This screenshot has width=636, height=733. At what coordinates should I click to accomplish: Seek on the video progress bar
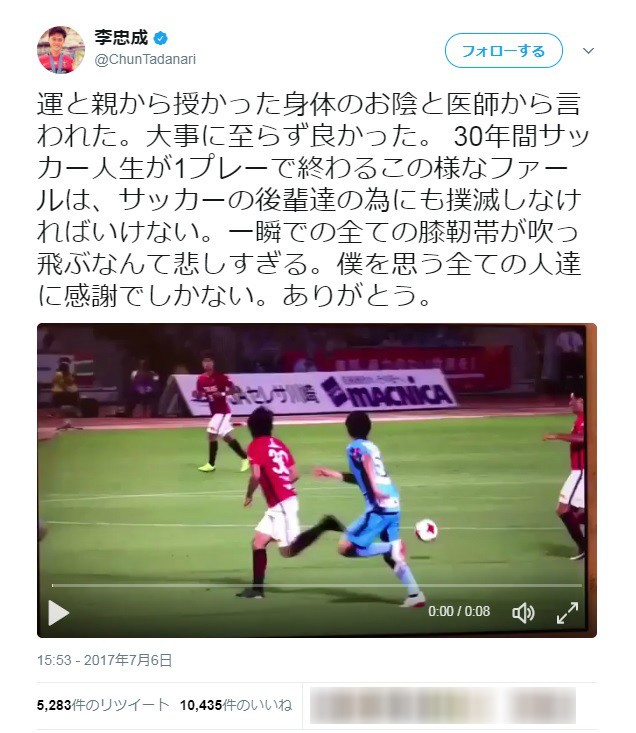click(317, 585)
